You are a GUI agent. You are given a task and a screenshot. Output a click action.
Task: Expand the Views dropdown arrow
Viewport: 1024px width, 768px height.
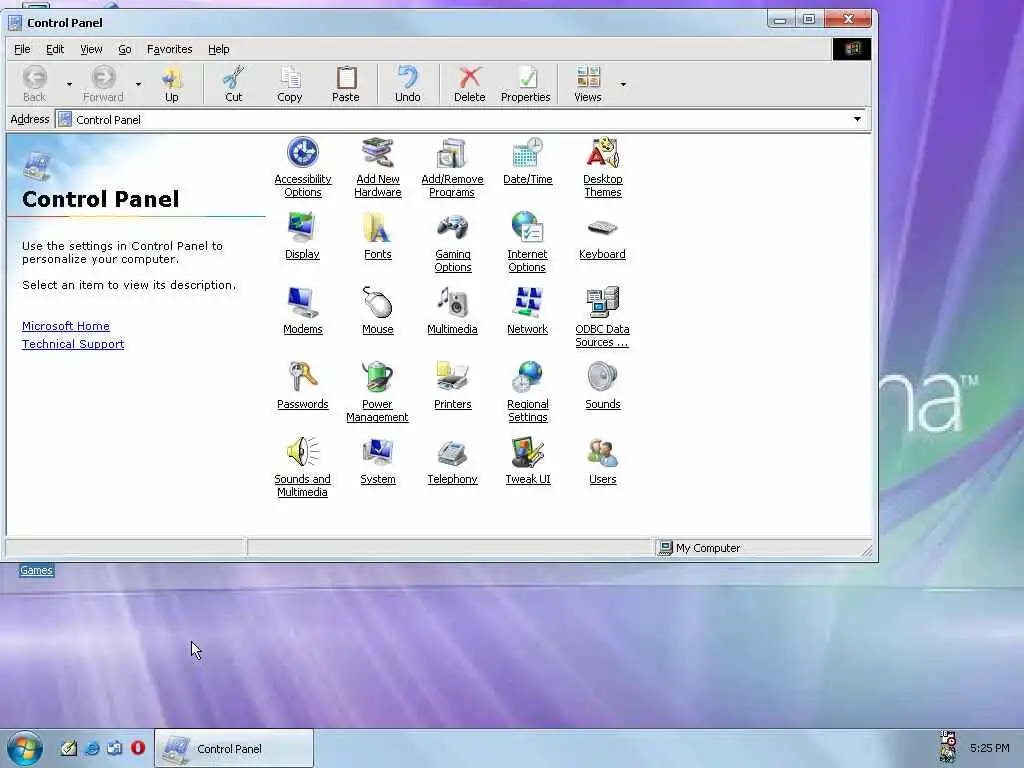click(x=623, y=84)
